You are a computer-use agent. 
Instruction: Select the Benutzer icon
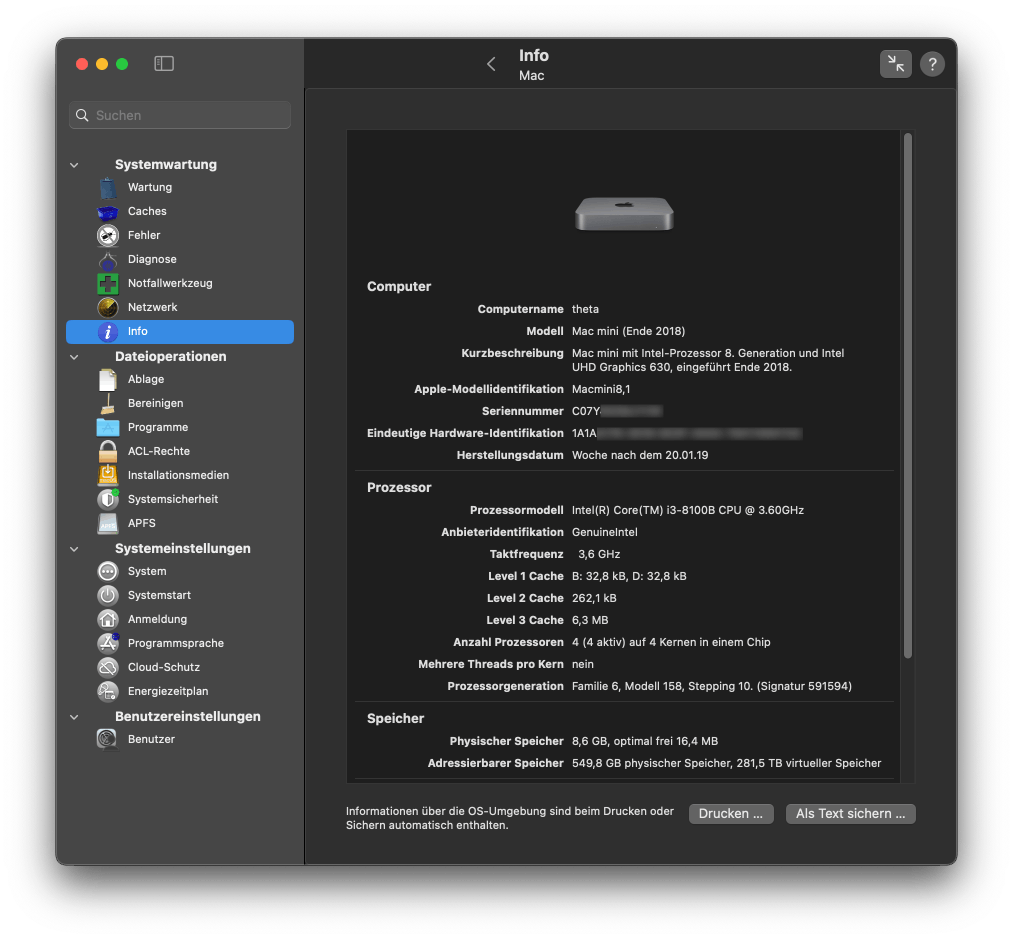(108, 739)
